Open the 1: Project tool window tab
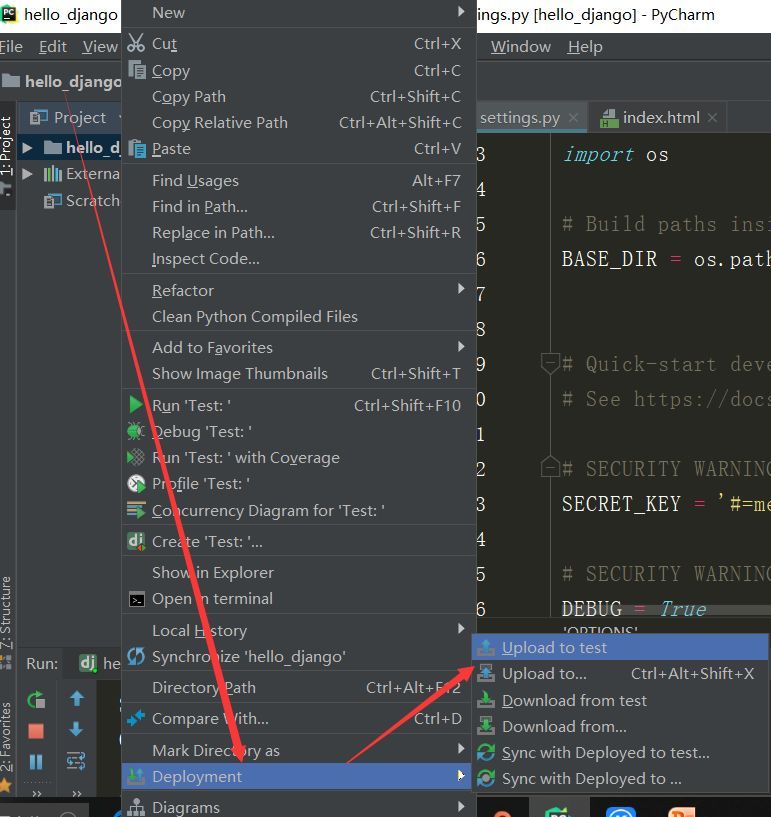Screen dimensions: 771x817 tap(6, 156)
